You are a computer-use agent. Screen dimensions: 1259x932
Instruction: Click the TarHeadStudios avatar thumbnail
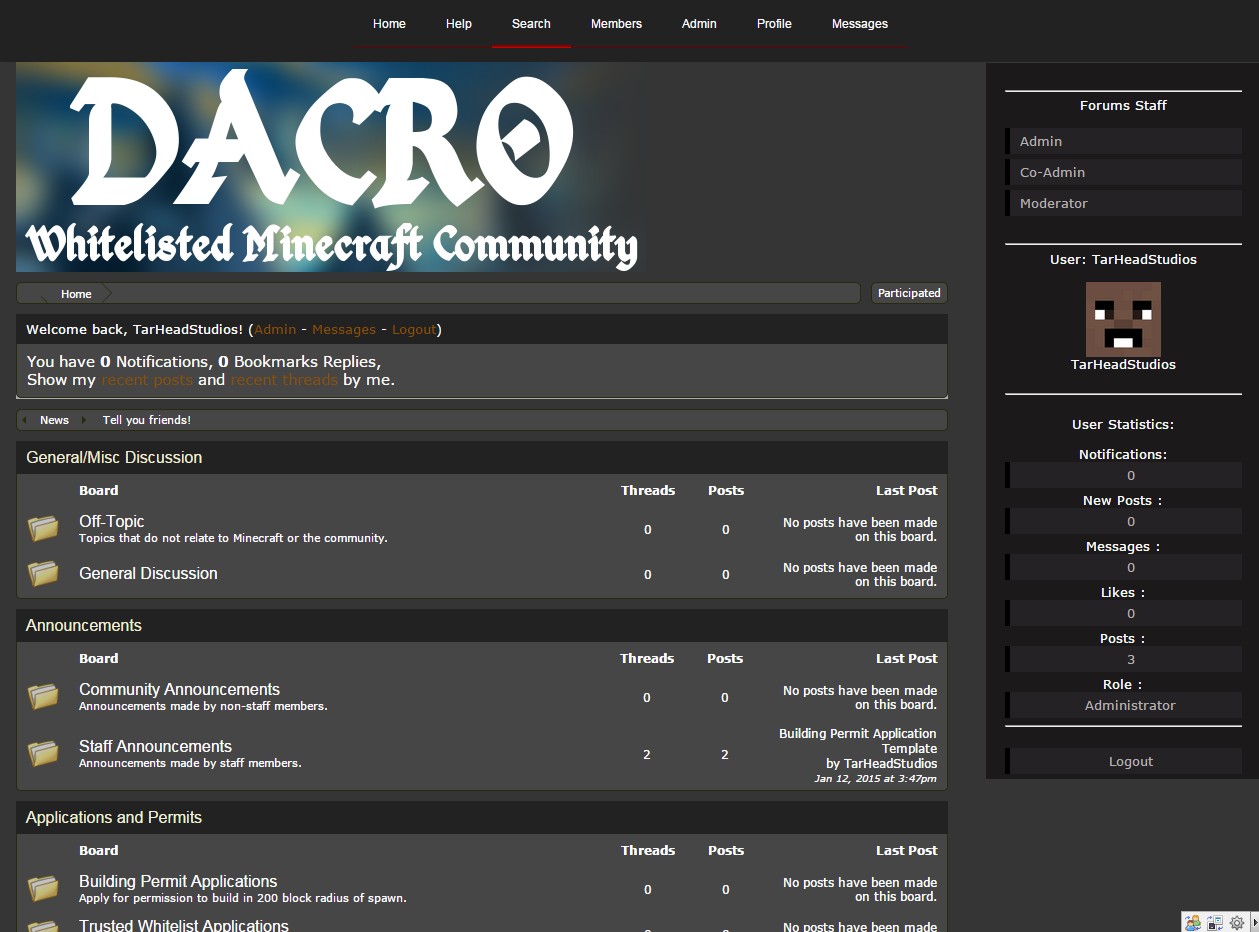coord(1123,318)
